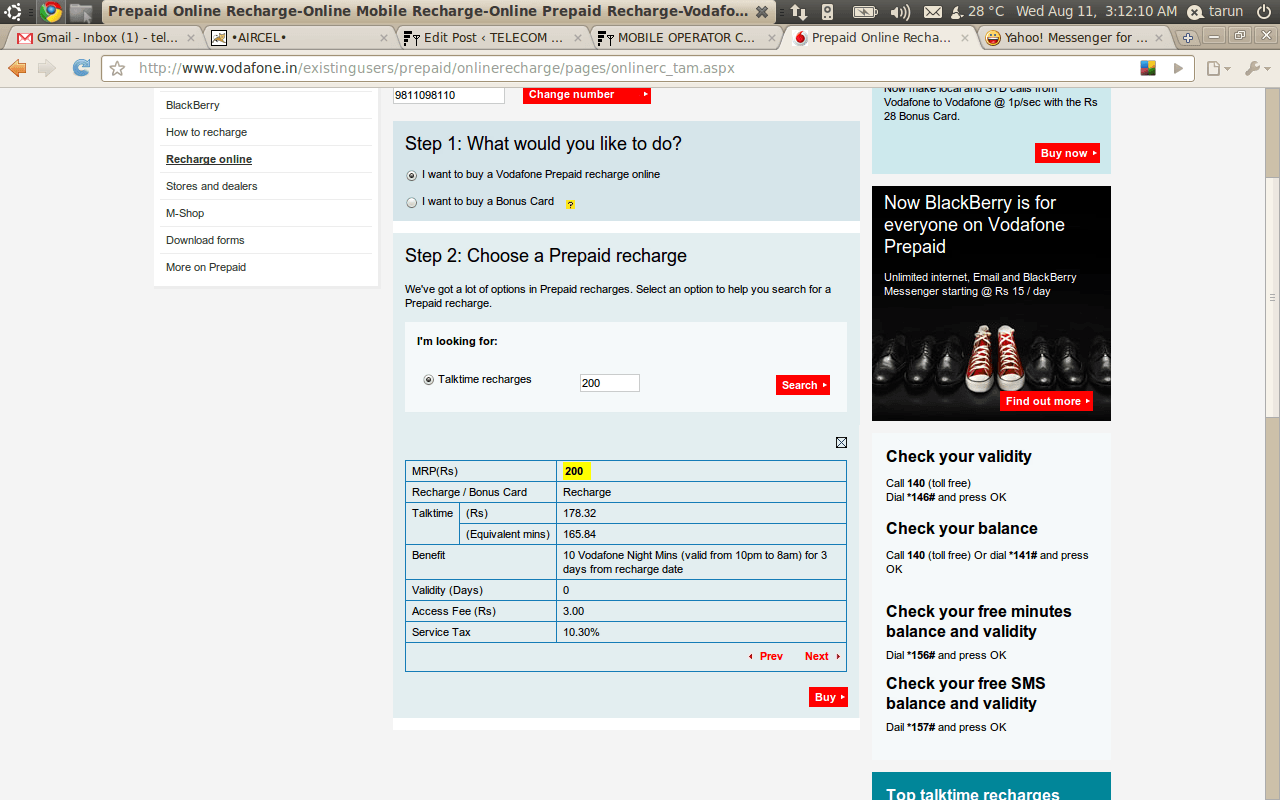Open the Download forms link

pos(205,240)
